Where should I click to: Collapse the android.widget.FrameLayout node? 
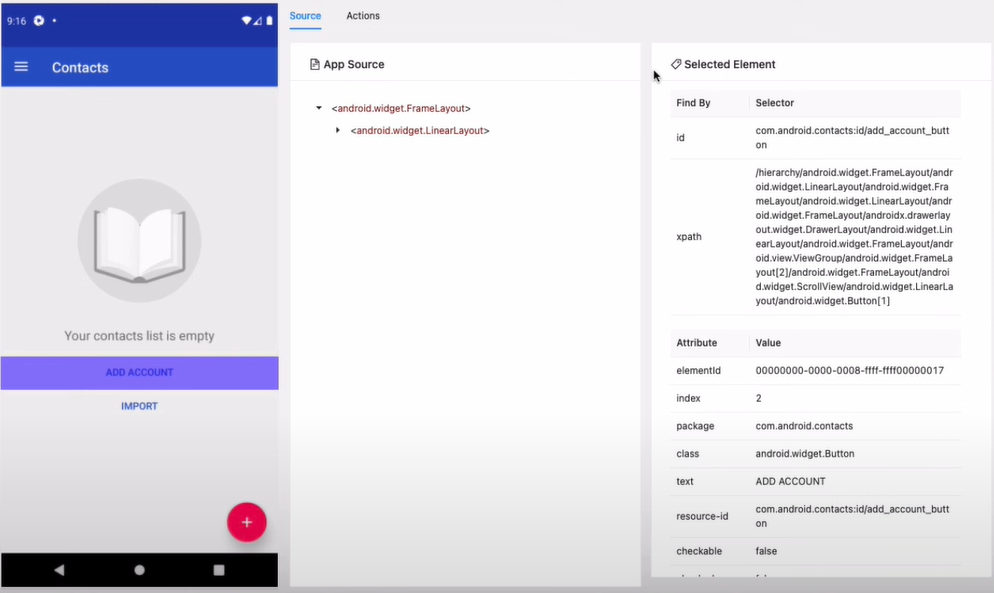click(x=319, y=108)
